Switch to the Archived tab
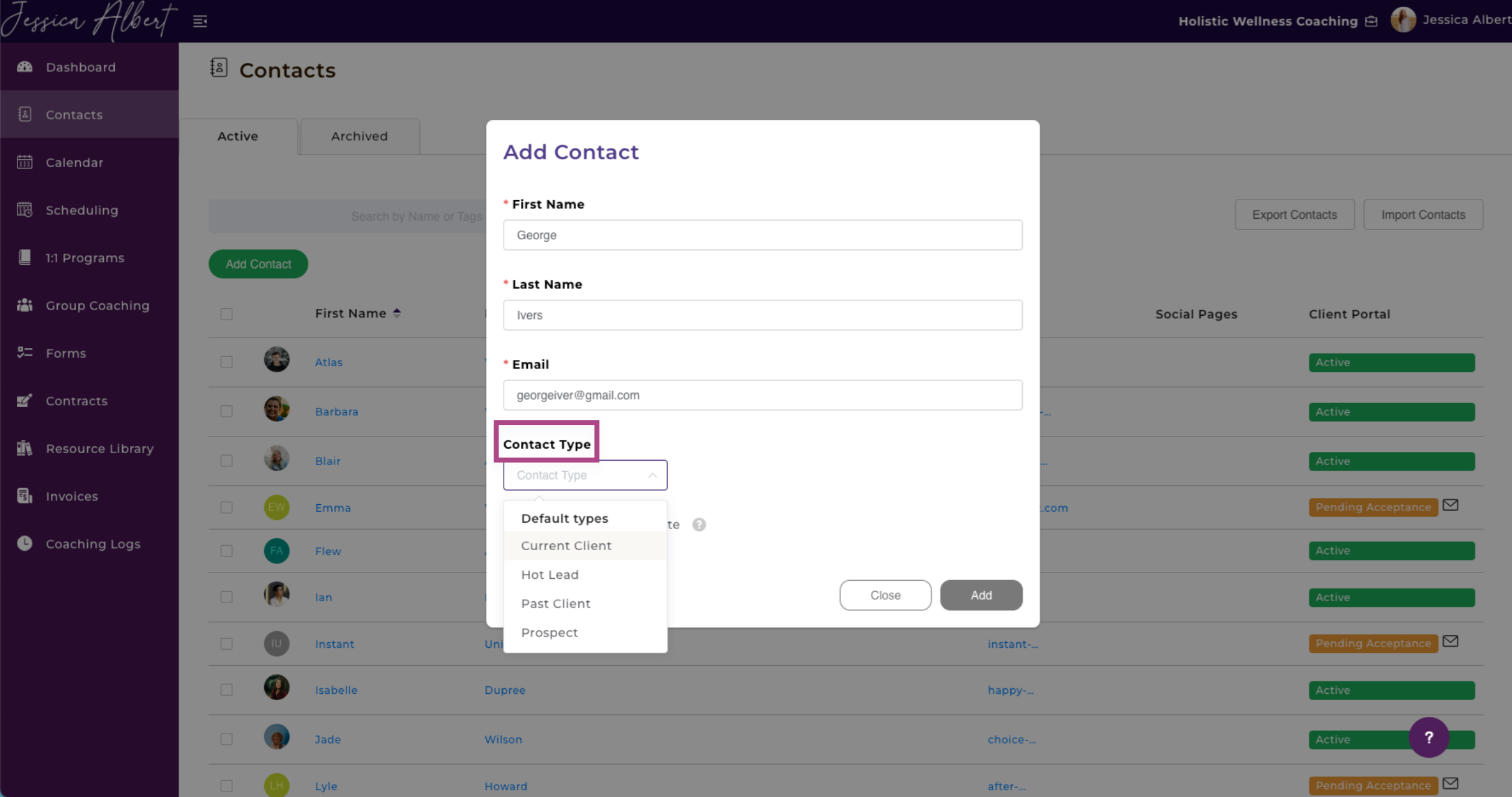Image resolution: width=1512 pixels, height=797 pixels. tap(359, 136)
